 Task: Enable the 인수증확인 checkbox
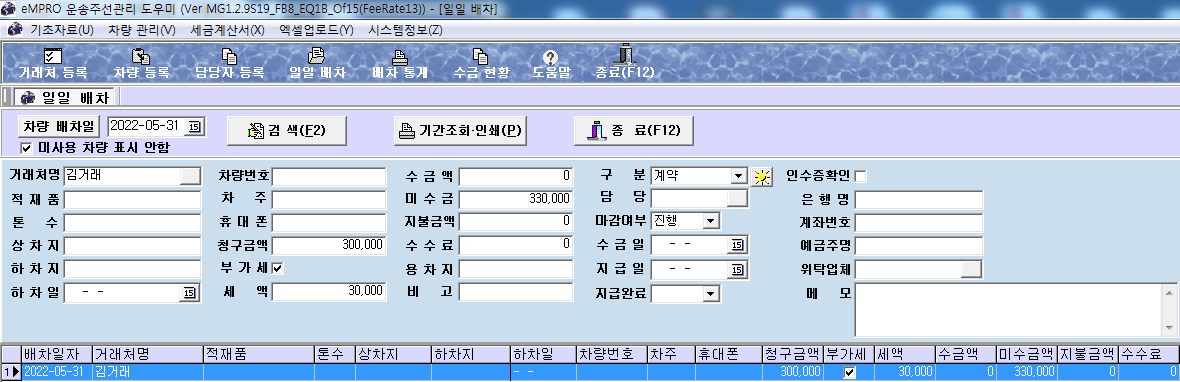coord(860,176)
